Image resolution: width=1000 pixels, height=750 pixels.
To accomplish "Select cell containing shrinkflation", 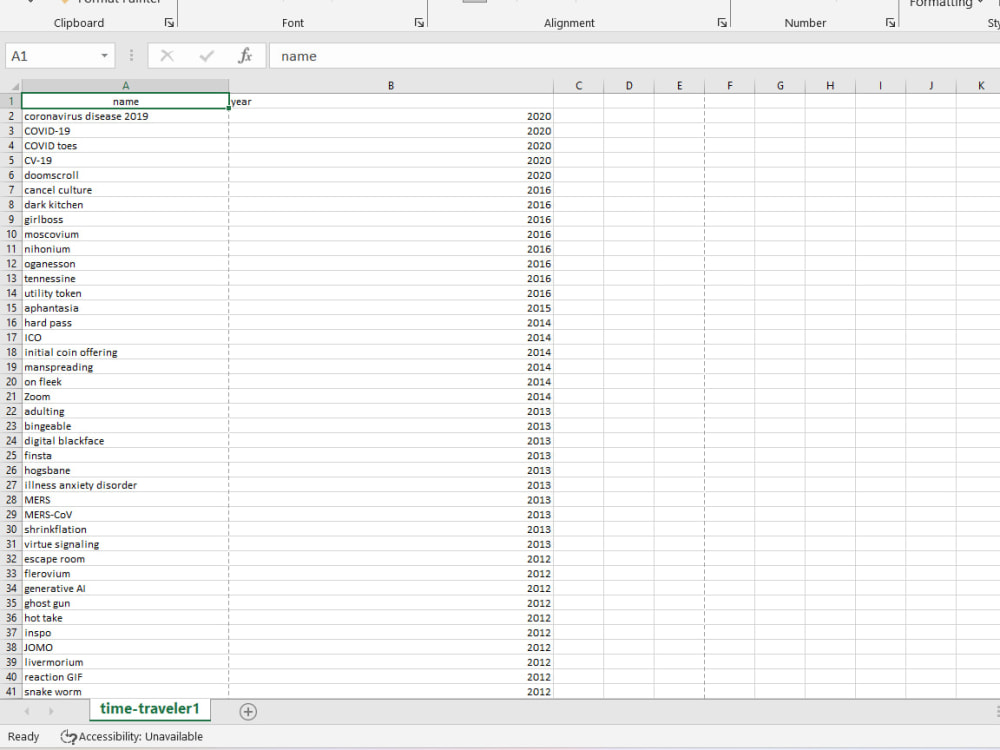I will 126,529.
